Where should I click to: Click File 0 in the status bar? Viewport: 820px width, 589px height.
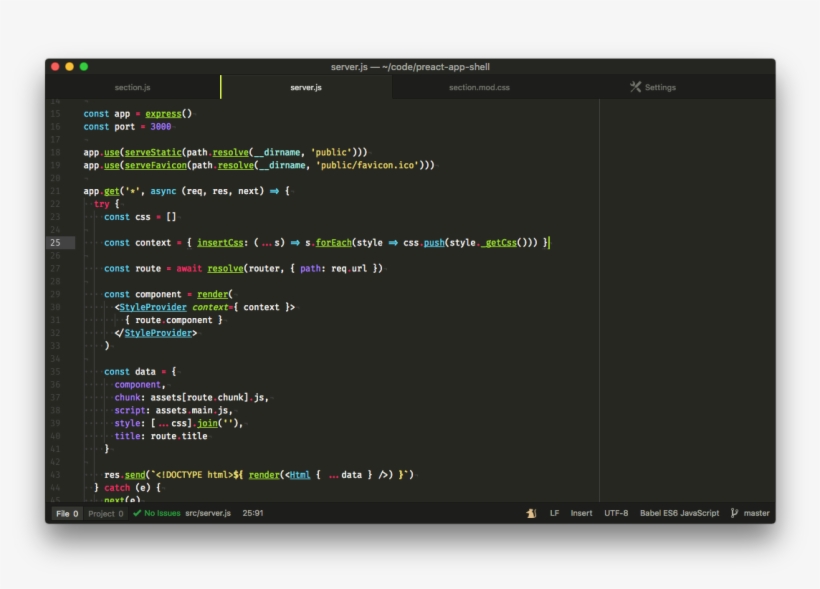66,512
